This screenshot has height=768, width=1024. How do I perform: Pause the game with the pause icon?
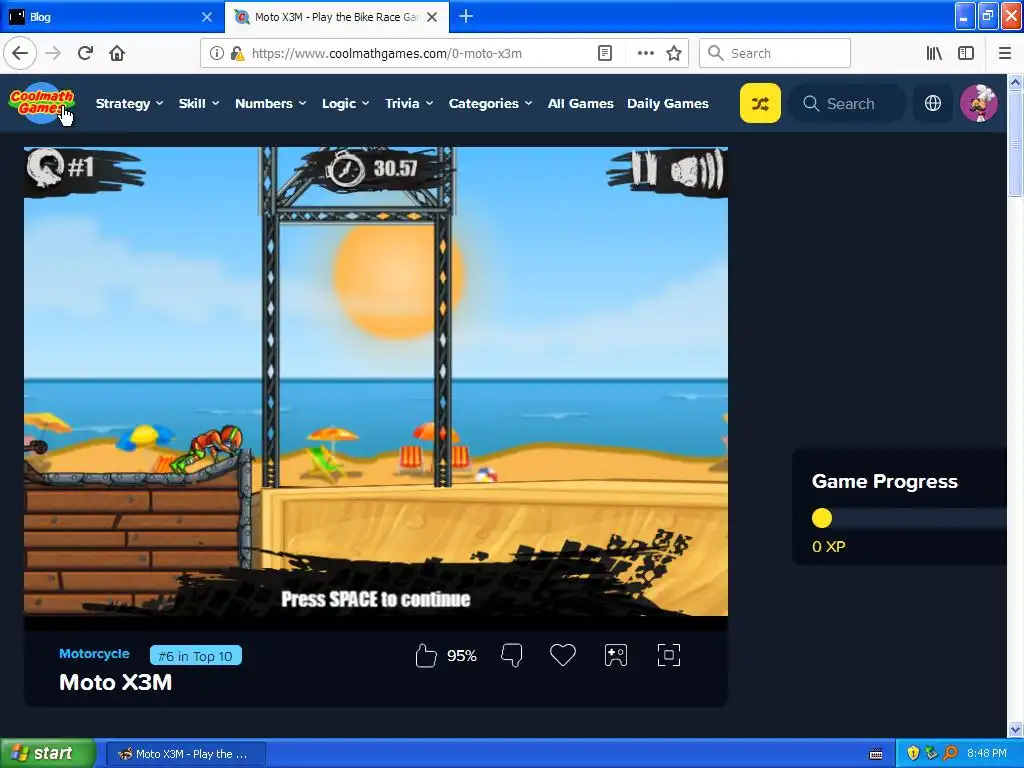point(643,168)
